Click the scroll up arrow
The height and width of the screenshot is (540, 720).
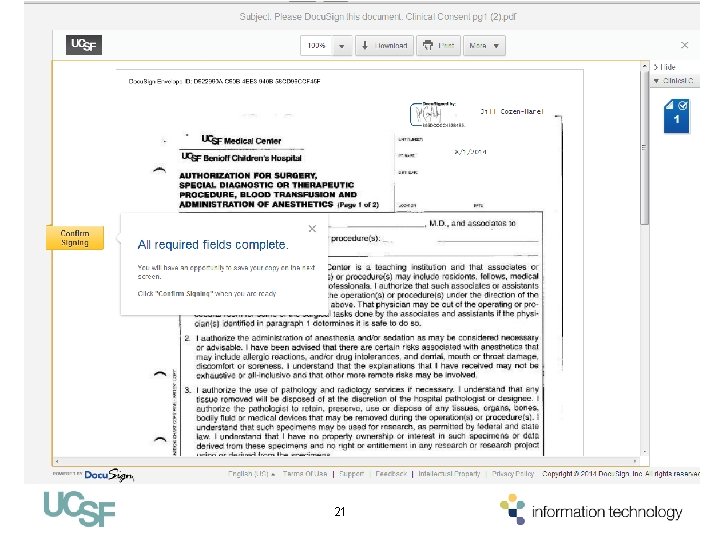point(645,67)
